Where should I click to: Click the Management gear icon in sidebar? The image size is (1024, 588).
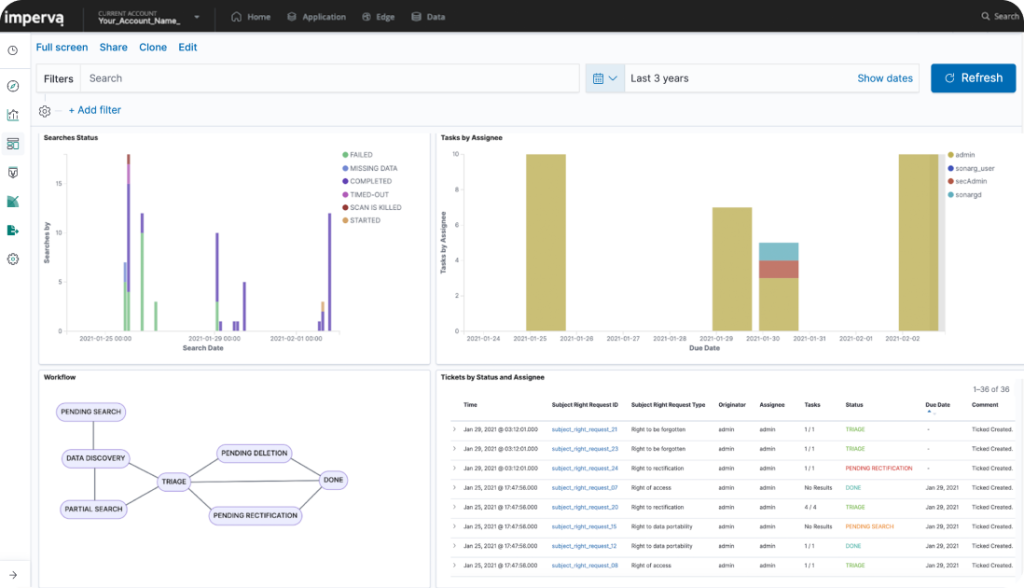pyautogui.click(x=13, y=259)
